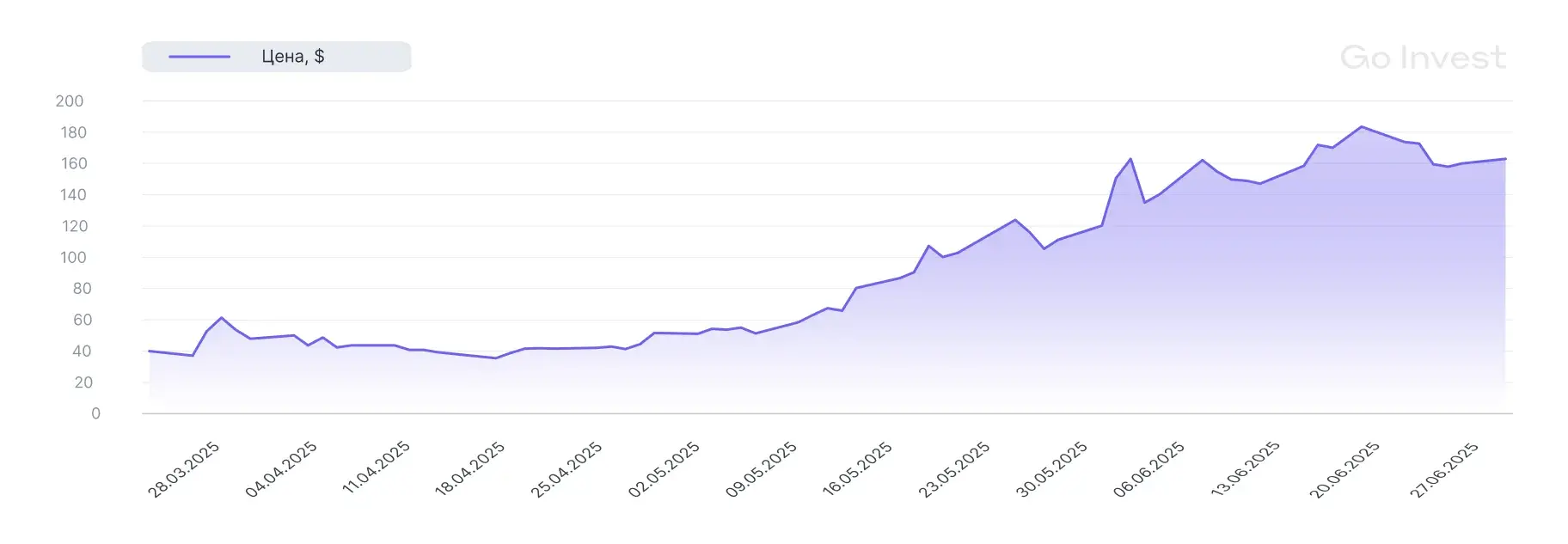Click the 09.05.2025 date label
1568x544 pixels.
pos(761,469)
